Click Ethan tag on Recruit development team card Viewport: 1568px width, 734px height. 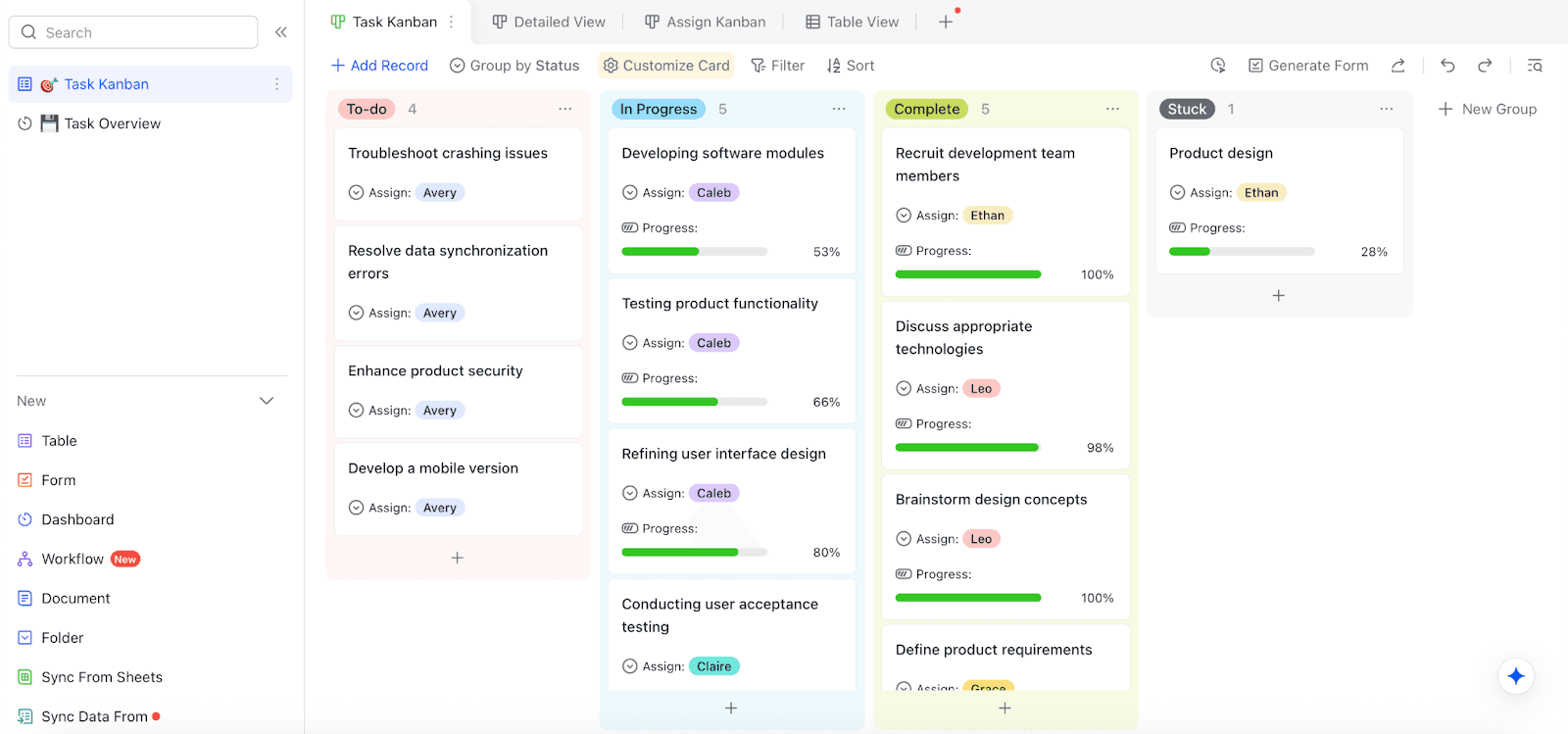(987, 216)
